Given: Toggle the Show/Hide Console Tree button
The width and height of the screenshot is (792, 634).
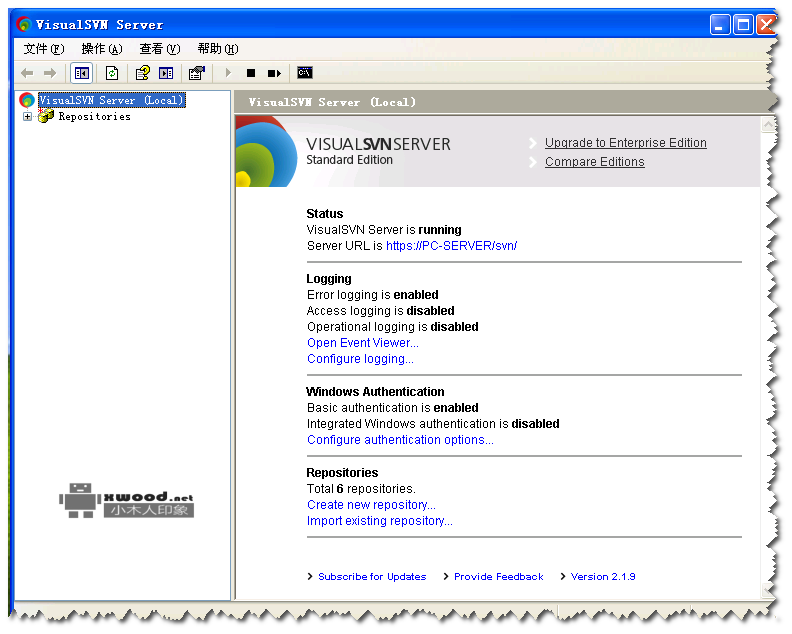Looking at the screenshot, I should [x=81, y=73].
